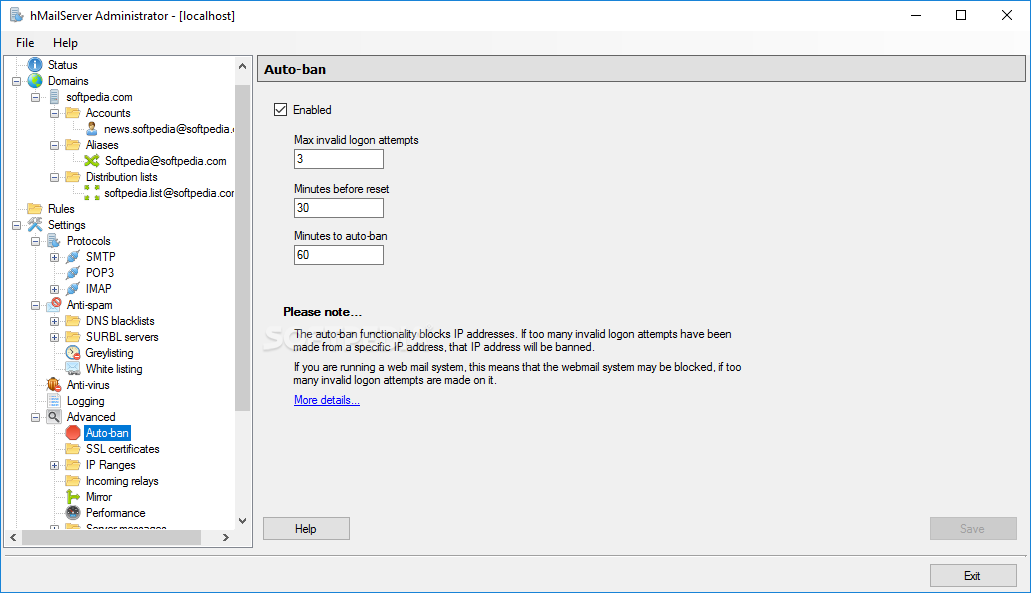
Task: Click the Domains globe icon
Action: click(x=35, y=81)
